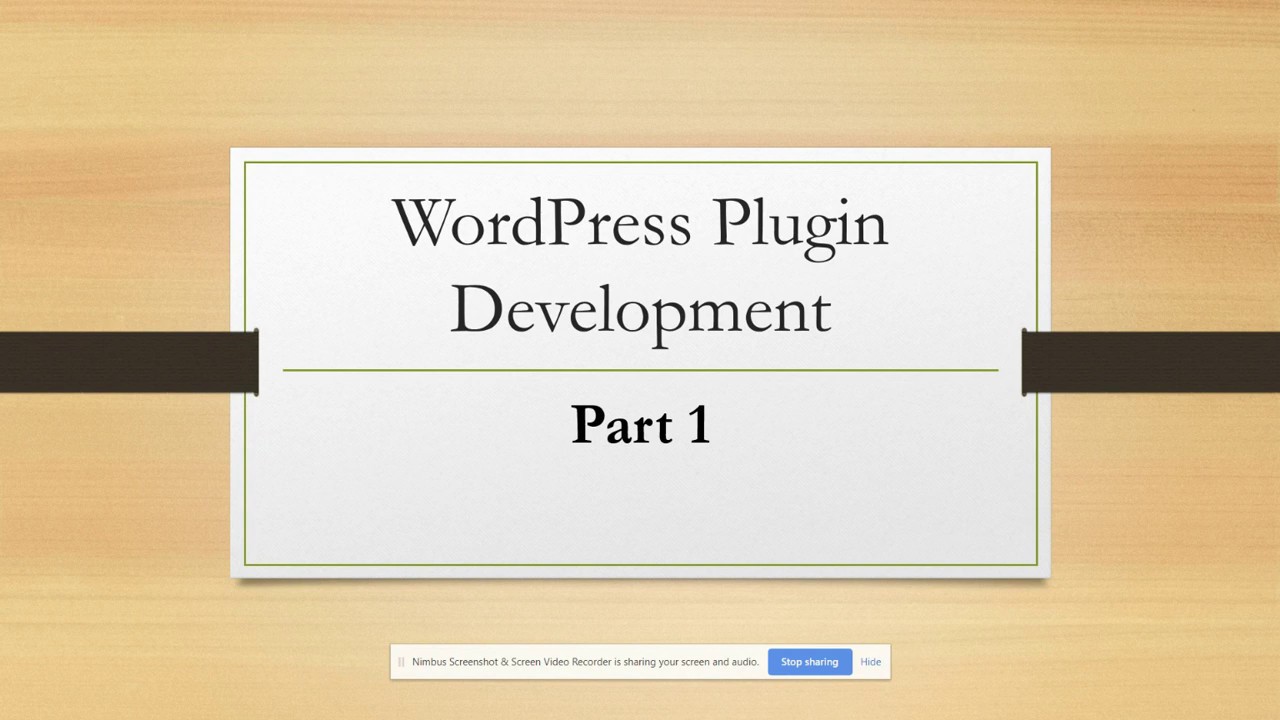The height and width of the screenshot is (720, 1280).
Task: Click the drag handle on the sharing bar
Action: point(401,662)
